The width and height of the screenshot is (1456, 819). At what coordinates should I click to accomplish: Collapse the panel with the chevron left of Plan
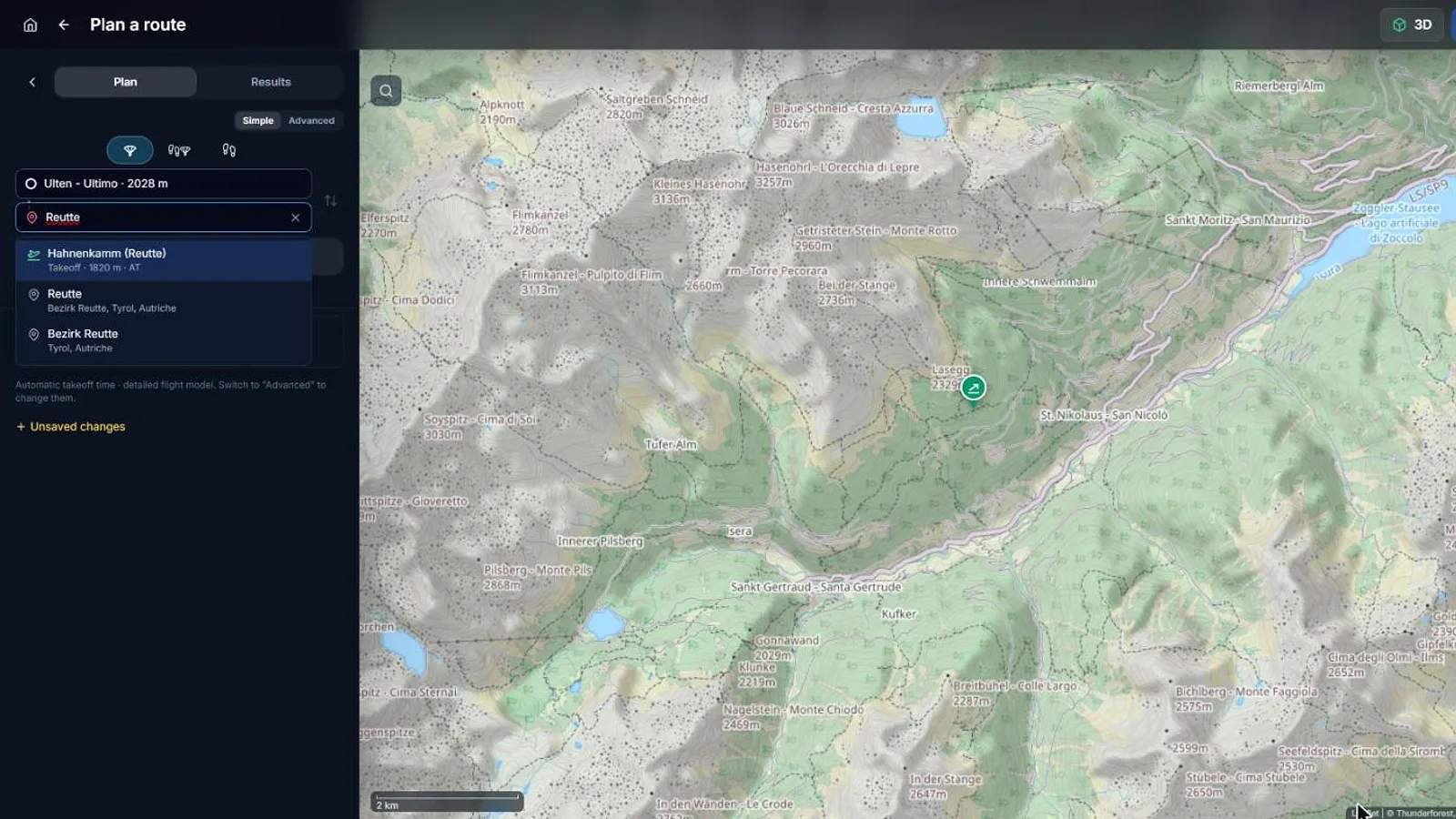(33, 82)
